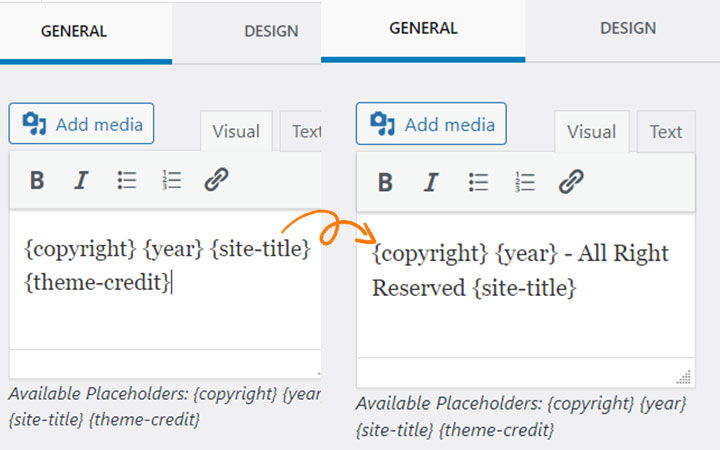Viewport: 720px width, 450px height.
Task: Toggle Bold in the right editor toolbar
Action: click(385, 182)
